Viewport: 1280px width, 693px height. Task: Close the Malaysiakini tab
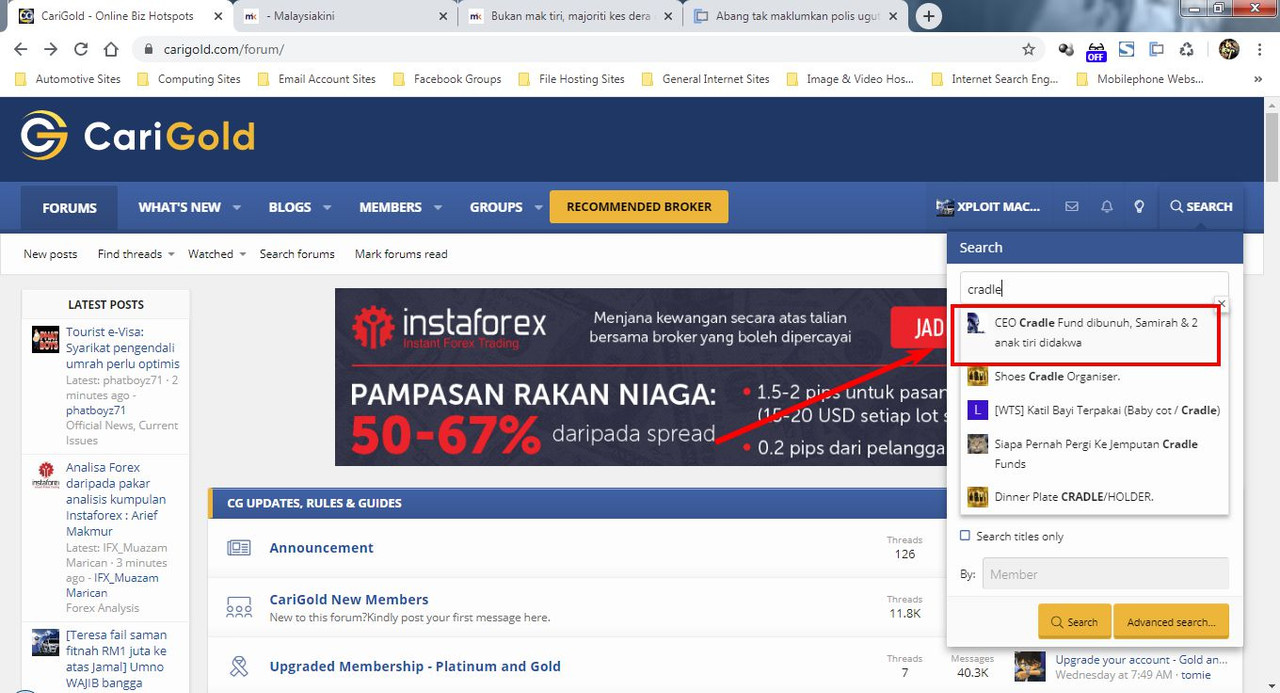[443, 16]
